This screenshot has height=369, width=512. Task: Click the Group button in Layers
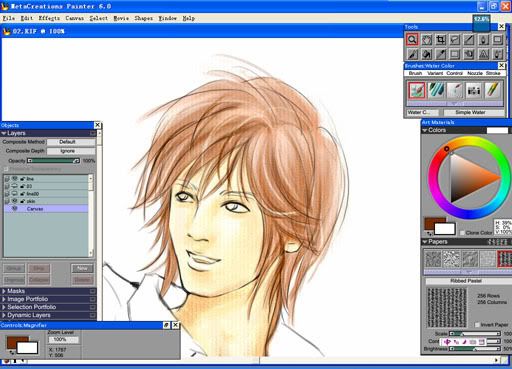(x=14, y=268)
